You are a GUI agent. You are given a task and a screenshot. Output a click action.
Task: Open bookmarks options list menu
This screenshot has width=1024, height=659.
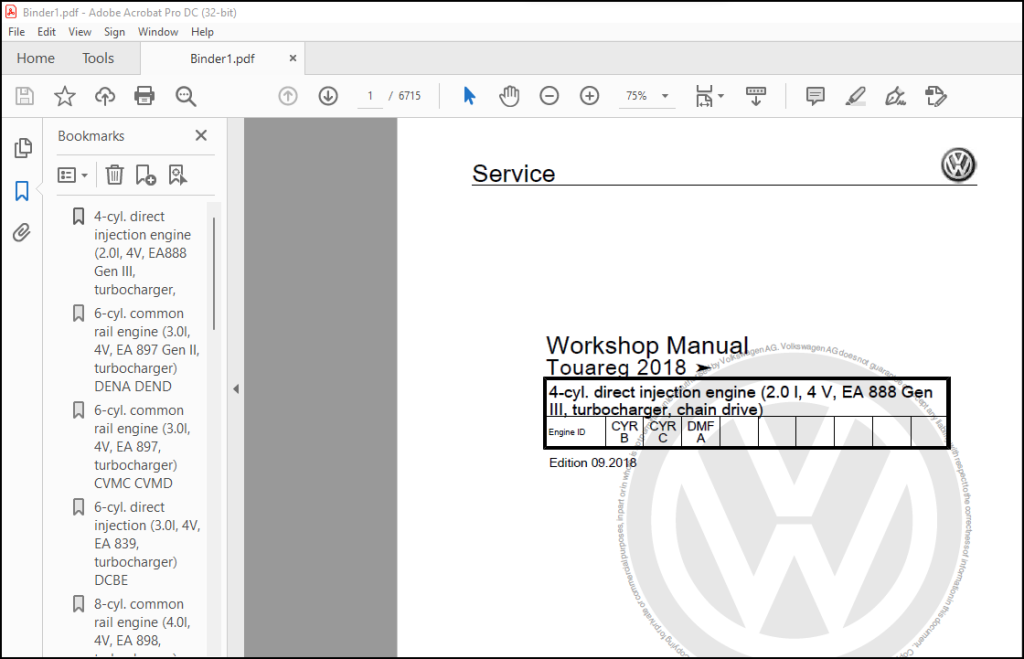tap(72, 175)
